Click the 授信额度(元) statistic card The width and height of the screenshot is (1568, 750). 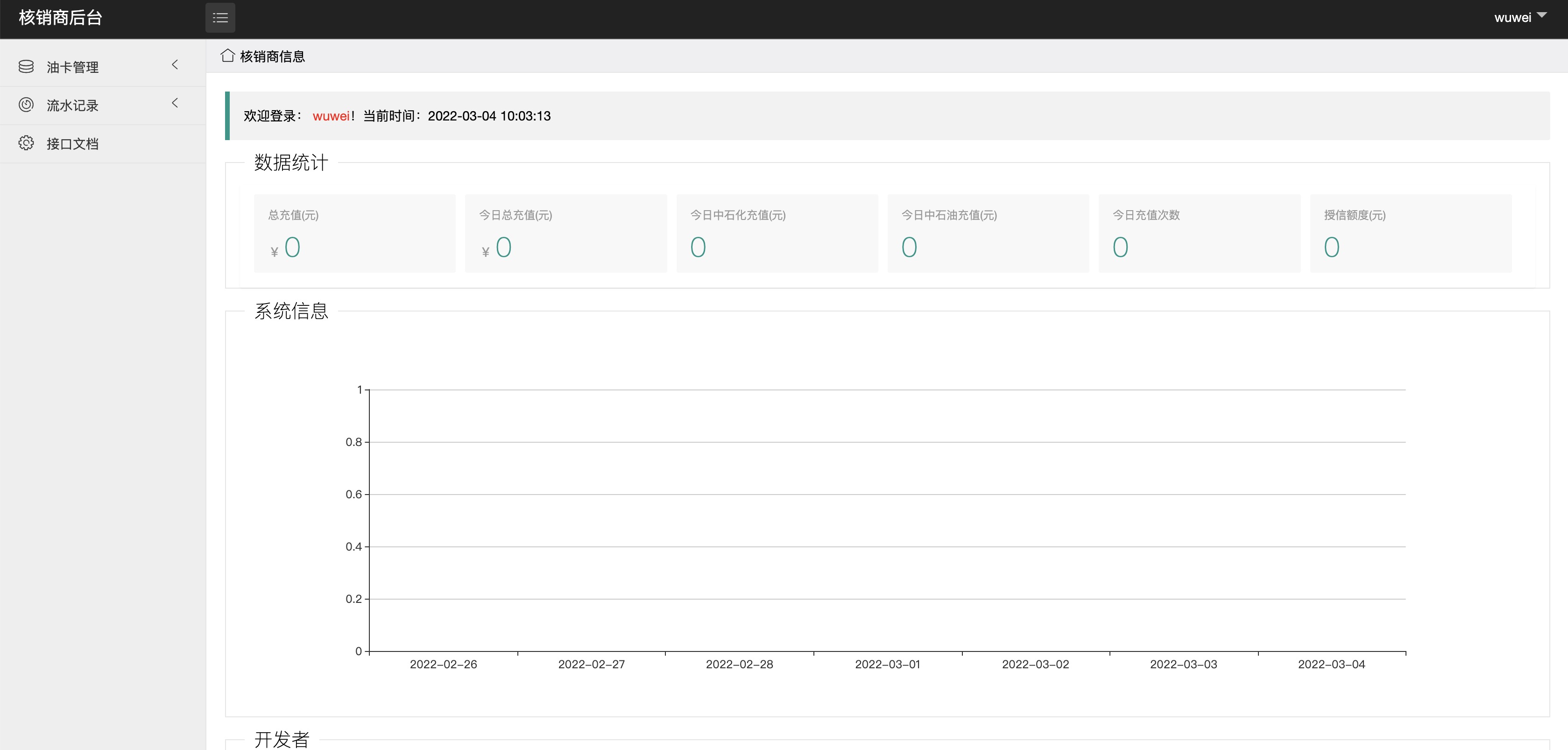1410,233
